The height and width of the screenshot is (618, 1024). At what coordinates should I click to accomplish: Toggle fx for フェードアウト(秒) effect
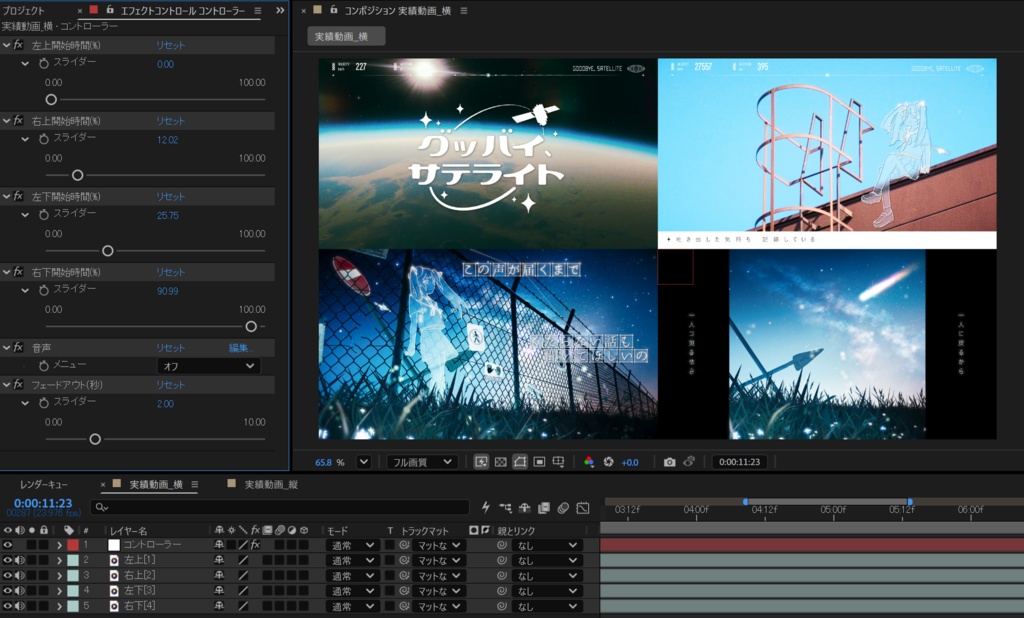18,385
